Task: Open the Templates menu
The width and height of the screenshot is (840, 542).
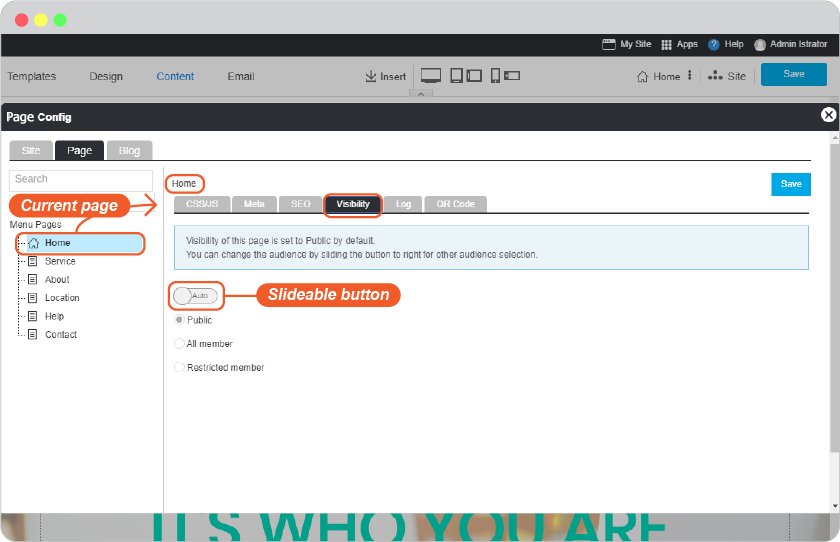Action: 32,77
